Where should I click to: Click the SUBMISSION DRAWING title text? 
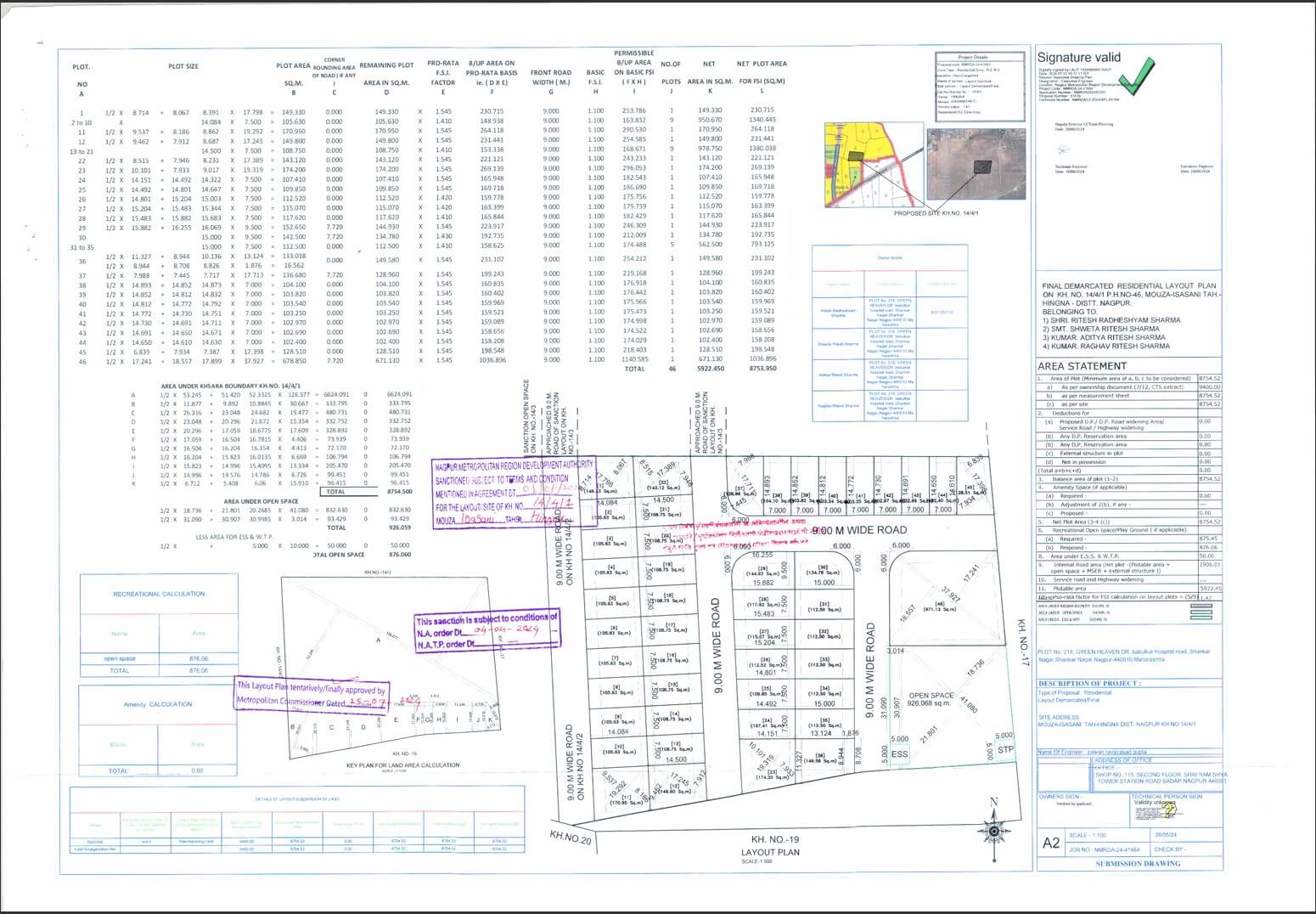click(x=1137, y=863)
